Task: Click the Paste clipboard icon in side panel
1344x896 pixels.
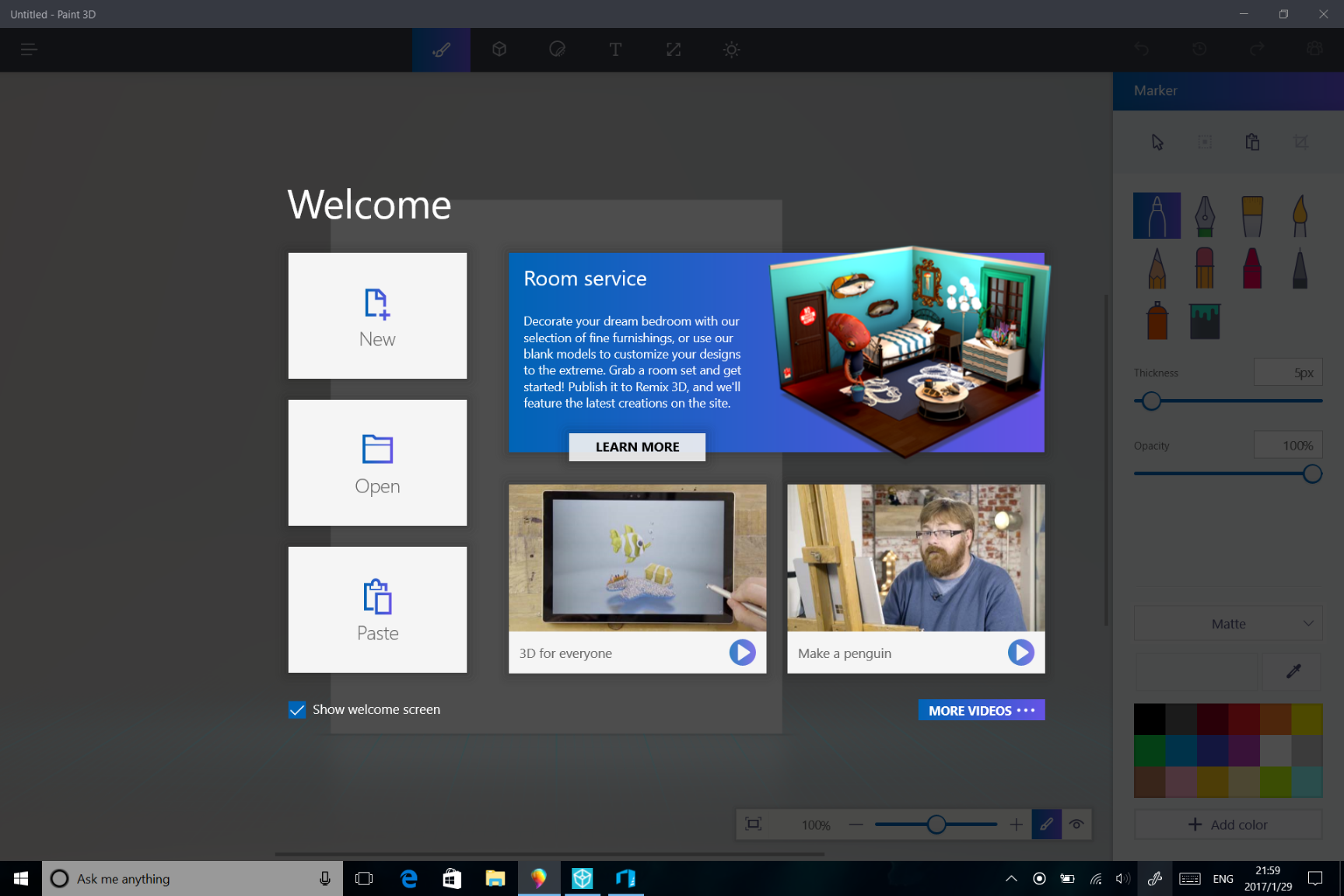Action: [x=1252, y=142]
